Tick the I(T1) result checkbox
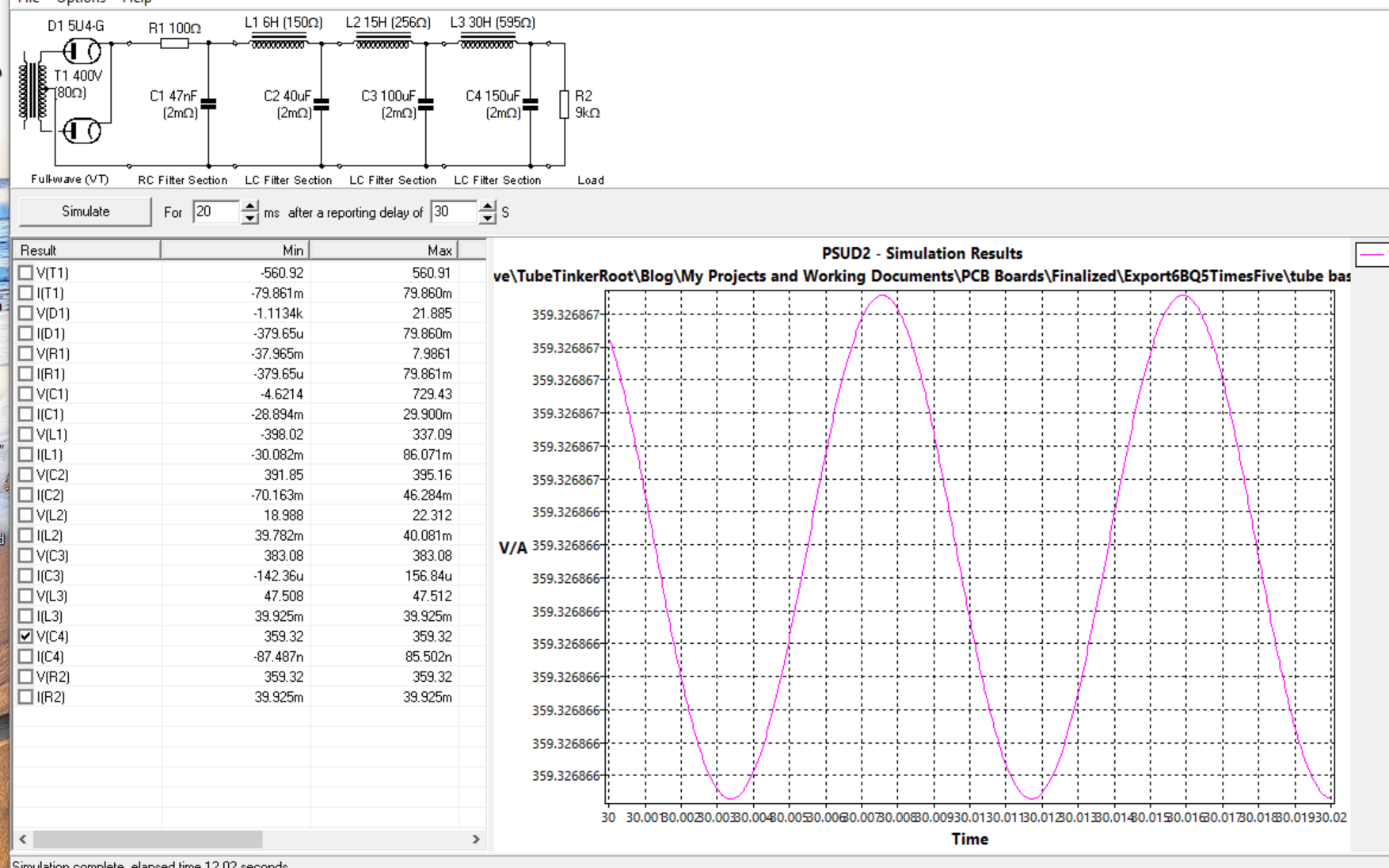Screen dimensions: 1389x868 (x=25, y=293)
